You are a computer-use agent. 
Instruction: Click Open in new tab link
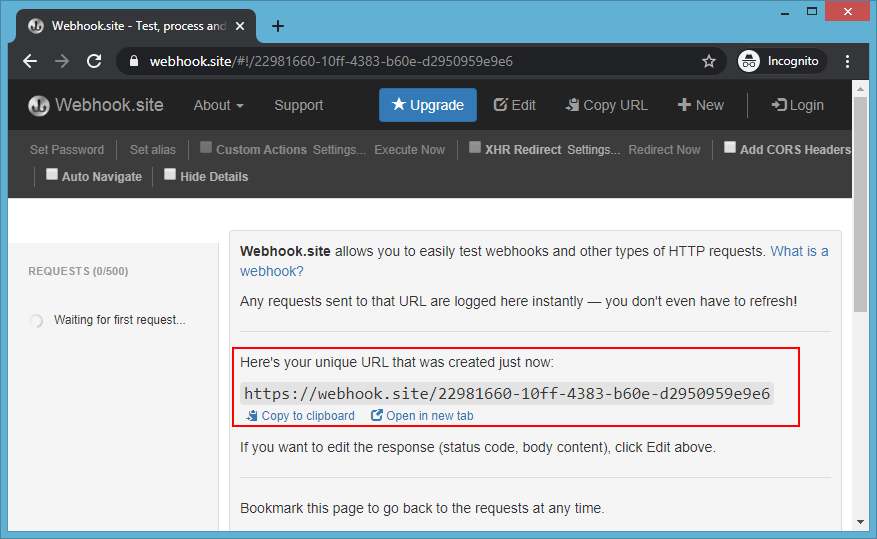pos(422,416)
